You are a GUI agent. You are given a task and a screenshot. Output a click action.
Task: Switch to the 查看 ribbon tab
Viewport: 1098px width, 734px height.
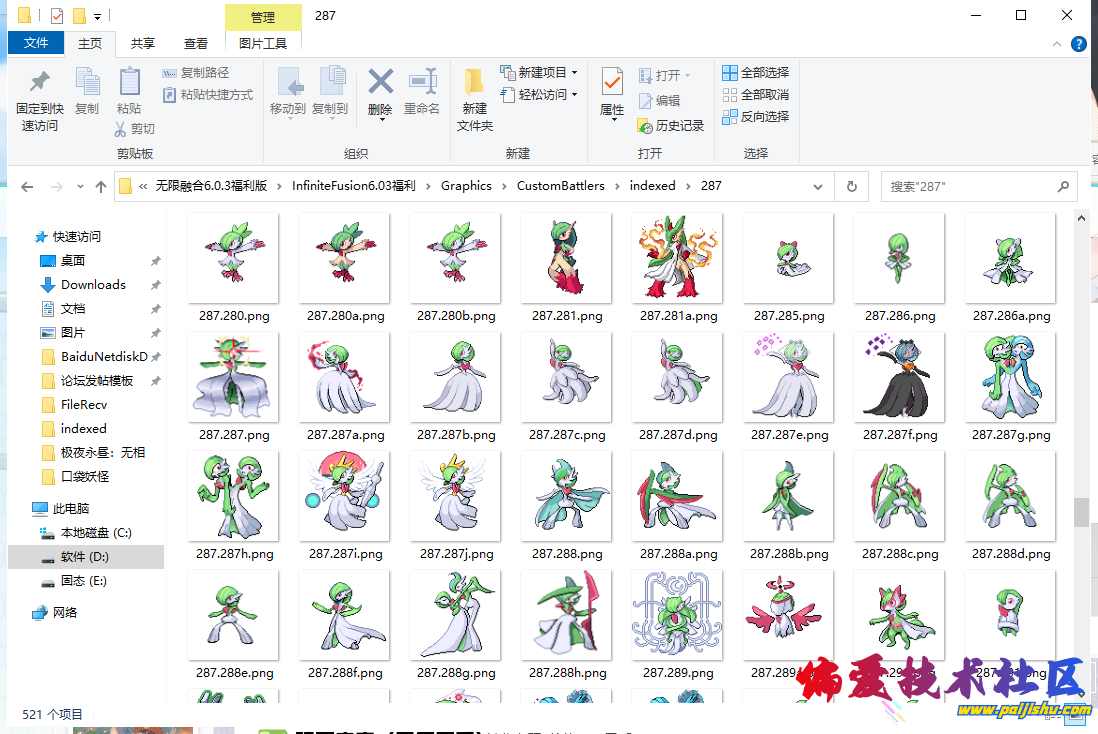tap(196, 44)
